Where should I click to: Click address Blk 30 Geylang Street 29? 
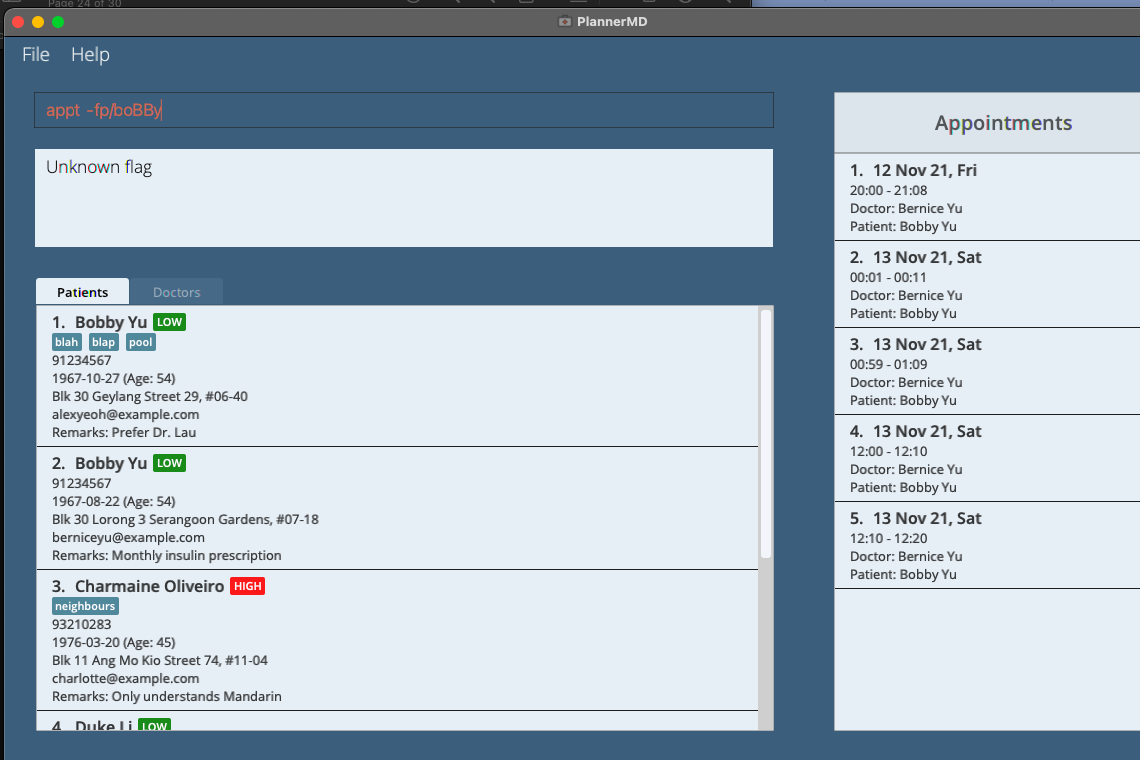click(x=150, y=396)
